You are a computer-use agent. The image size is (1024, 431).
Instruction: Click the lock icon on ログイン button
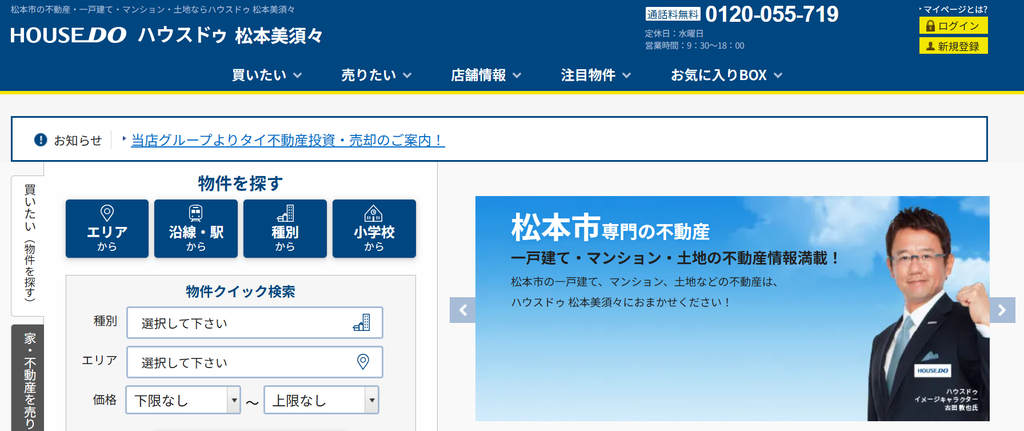[931, 25]
